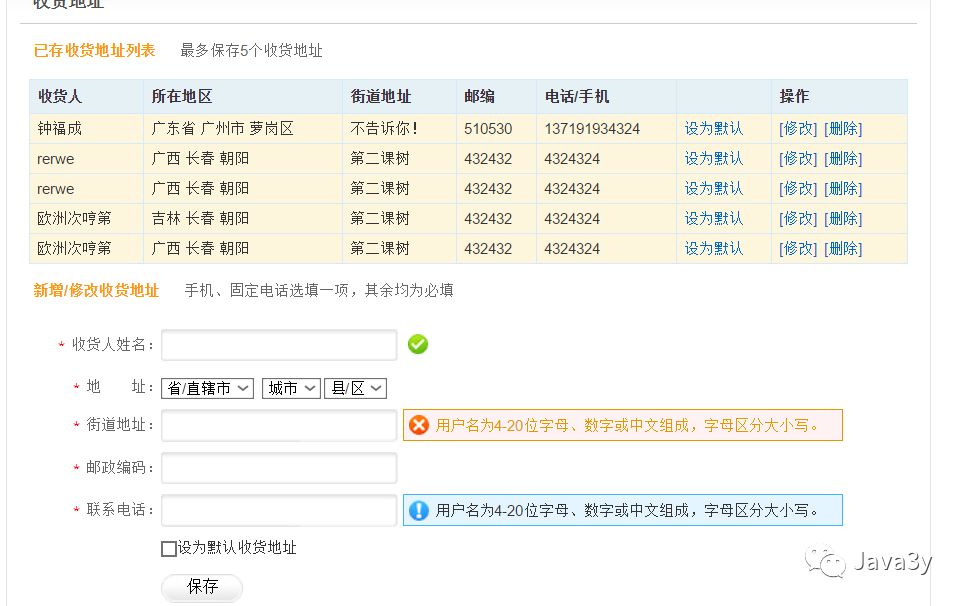Image resolution: width=964 pixels, height=606 pixels.
Task: Focus the 联系电话 input field
Action: pyautogui.click(x=279, y=510)
